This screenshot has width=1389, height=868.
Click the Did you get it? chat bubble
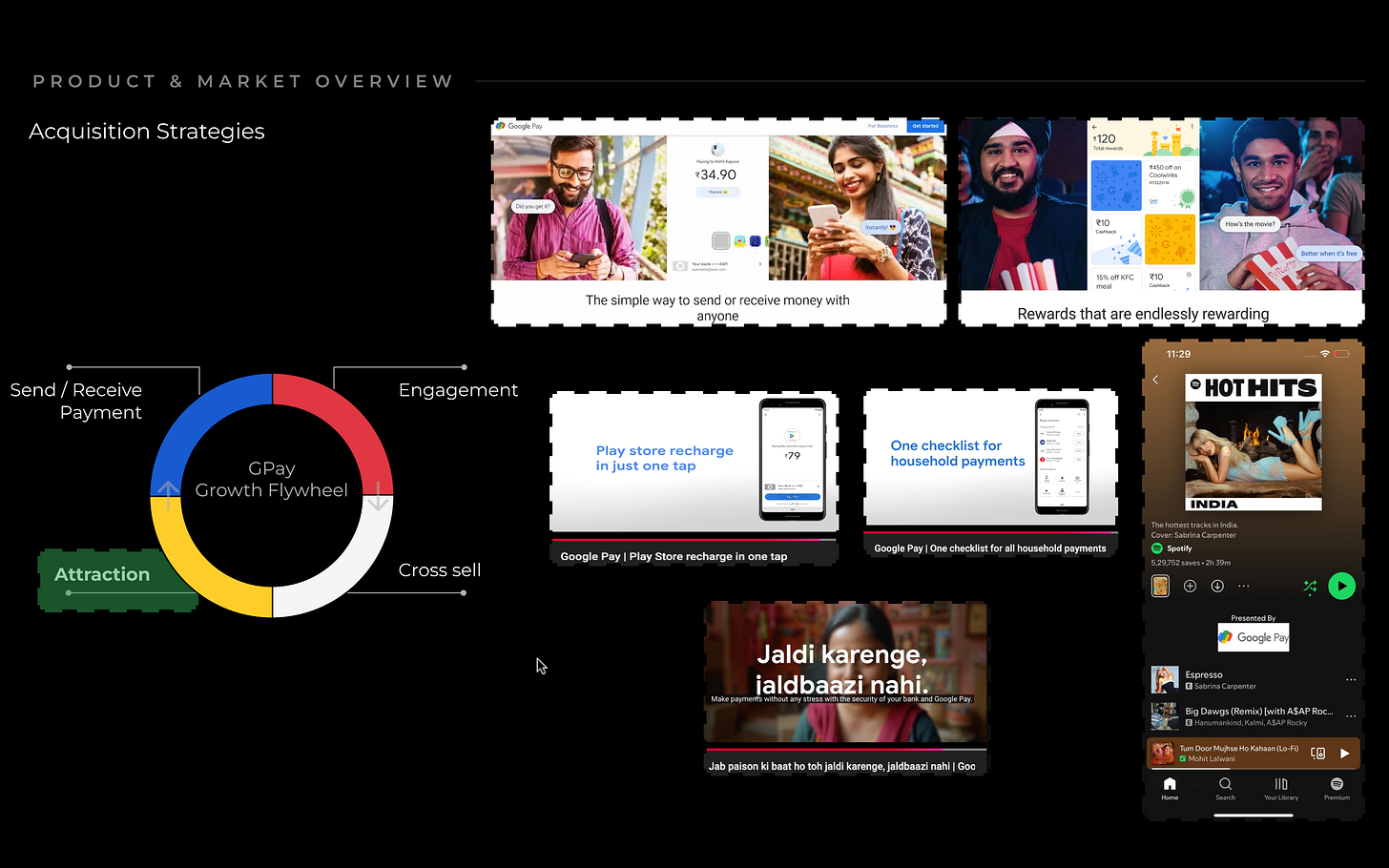pyautogui.click(x=532, y=206)
